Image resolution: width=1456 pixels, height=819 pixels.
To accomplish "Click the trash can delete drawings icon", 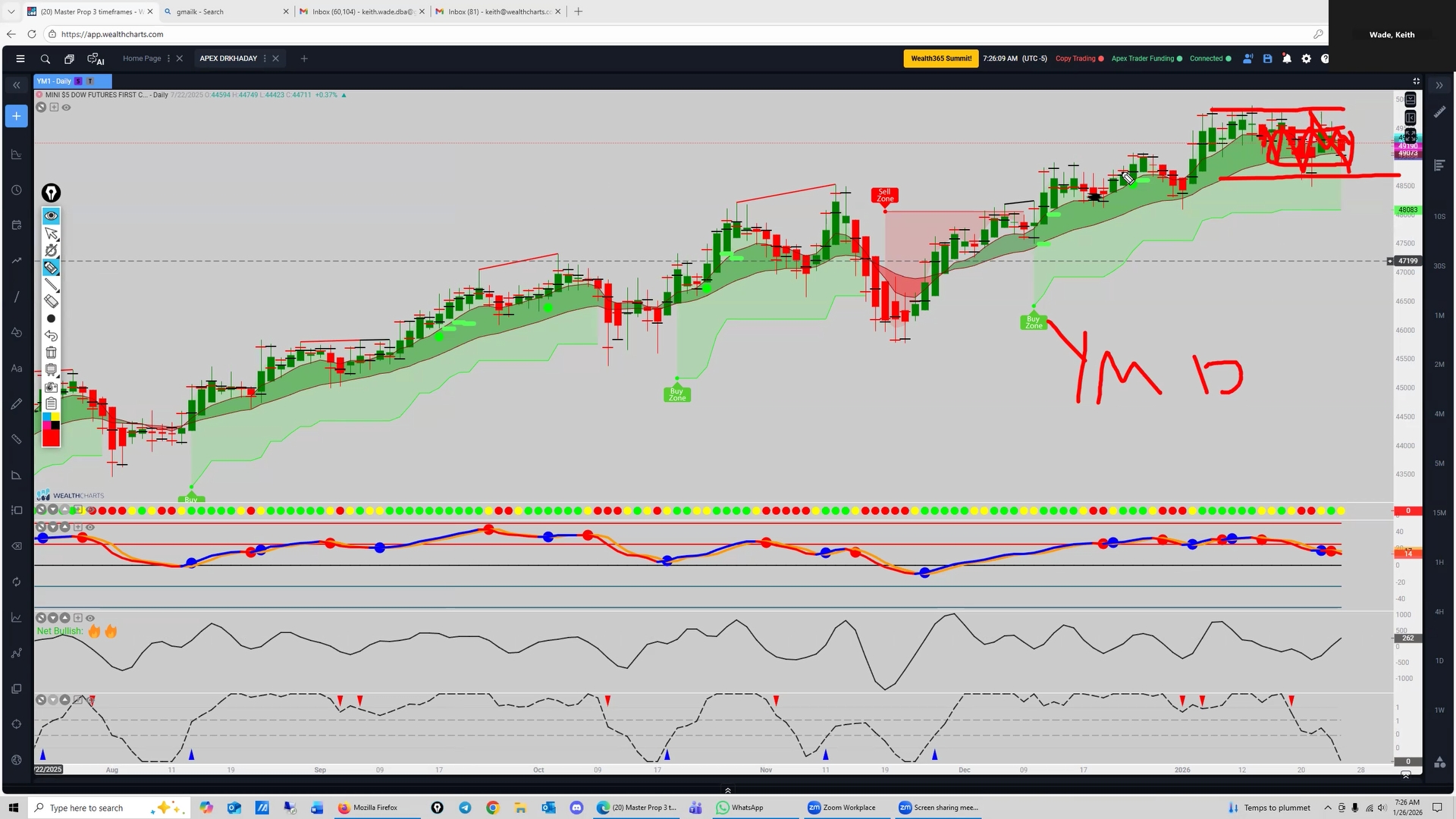I will pyautogui.click(x=51, y=353).
